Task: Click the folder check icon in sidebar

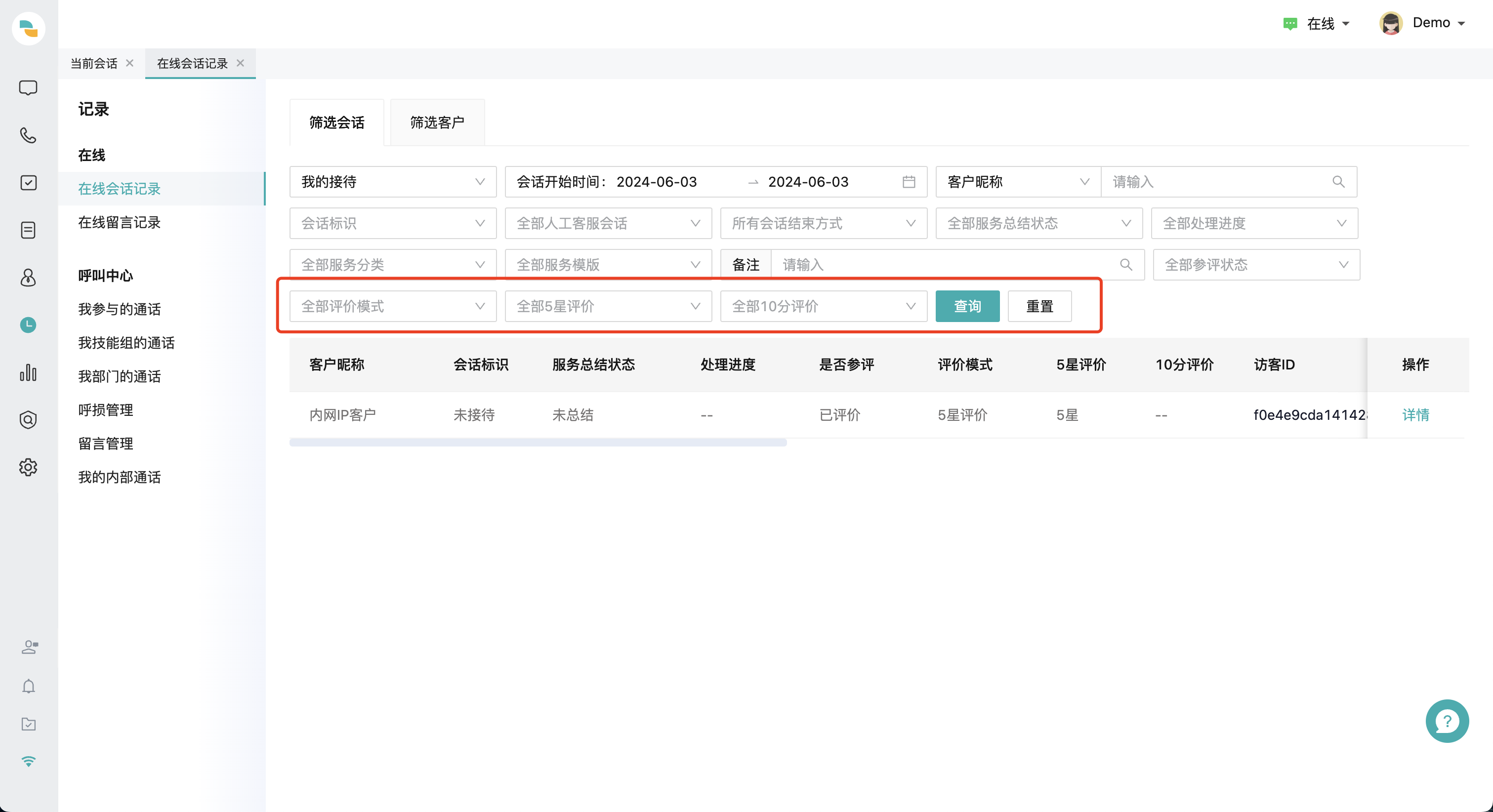Action: click(28, 724)
